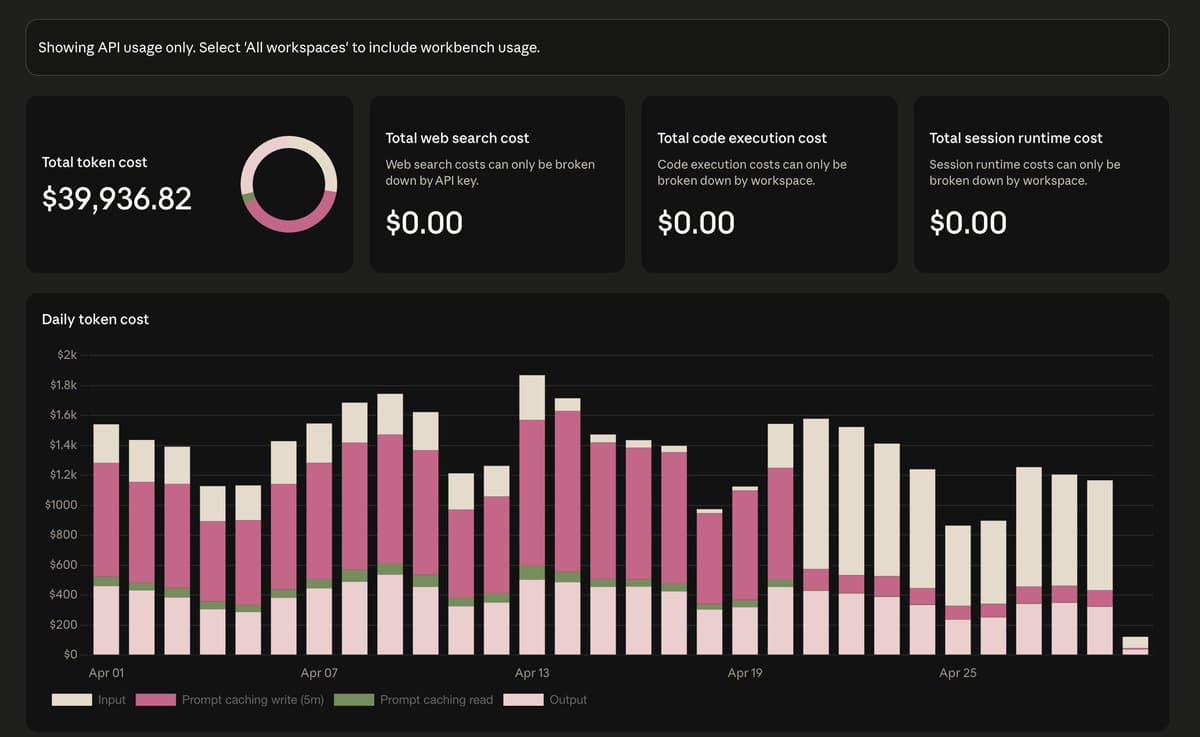Expand the Daily token cost chart section

coord(94,319)
